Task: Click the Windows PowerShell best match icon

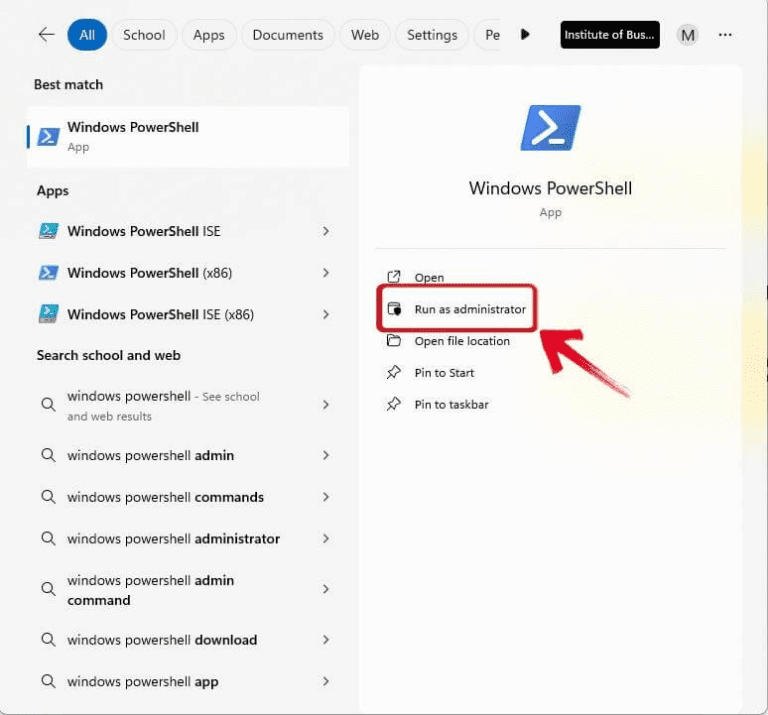Action: point(48,137)
